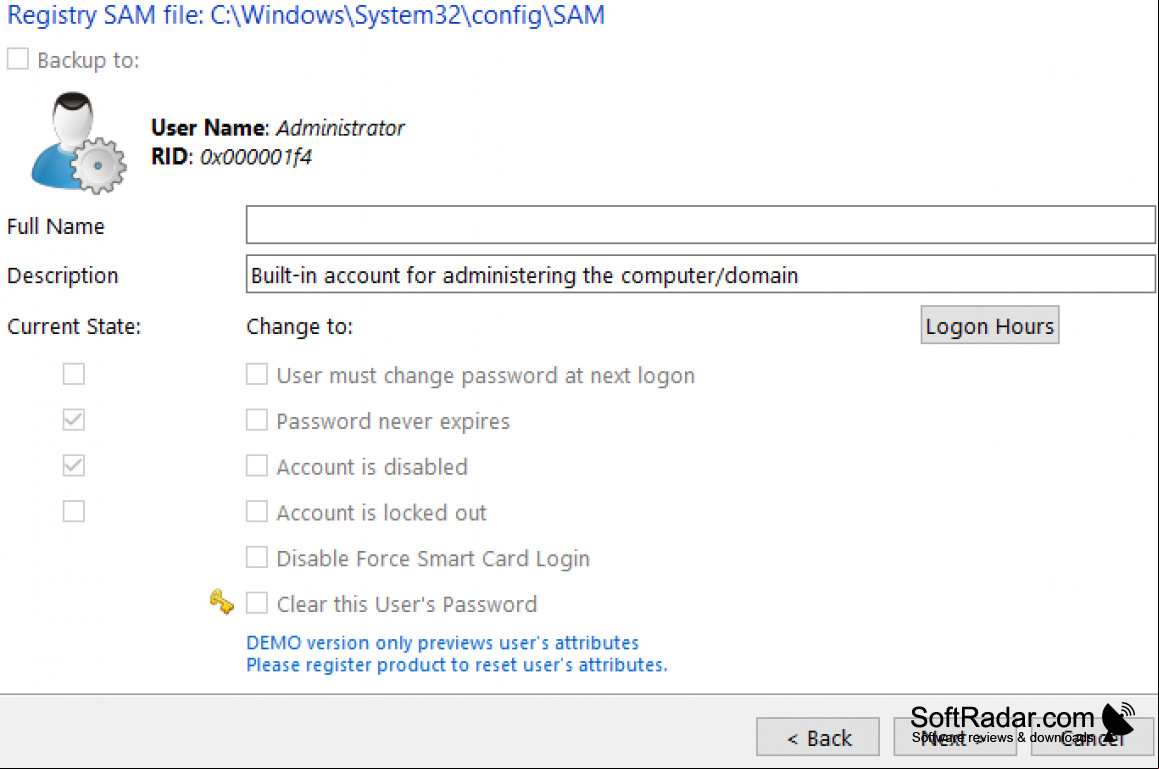Focus the Full Name text field
Image resolution: width=1159 pixels, height=769 pixels.
[700, 225]
